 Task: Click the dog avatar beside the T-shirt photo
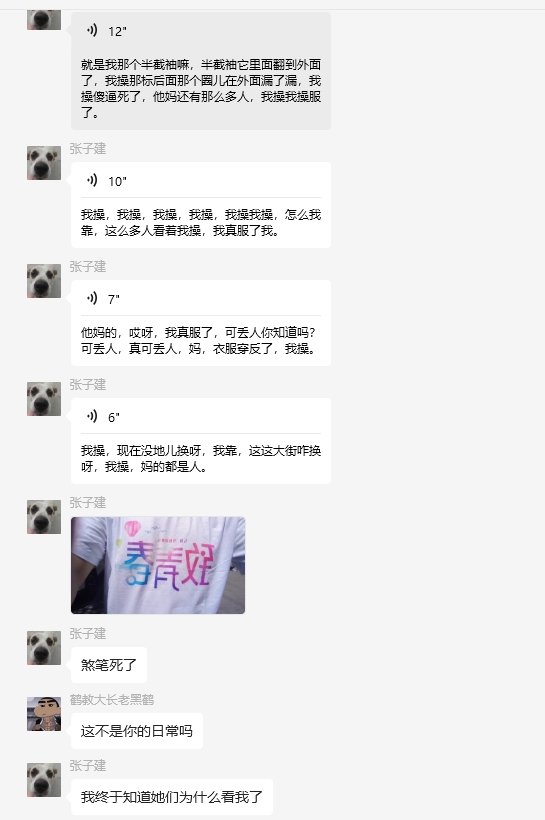[x=44, y=517]
